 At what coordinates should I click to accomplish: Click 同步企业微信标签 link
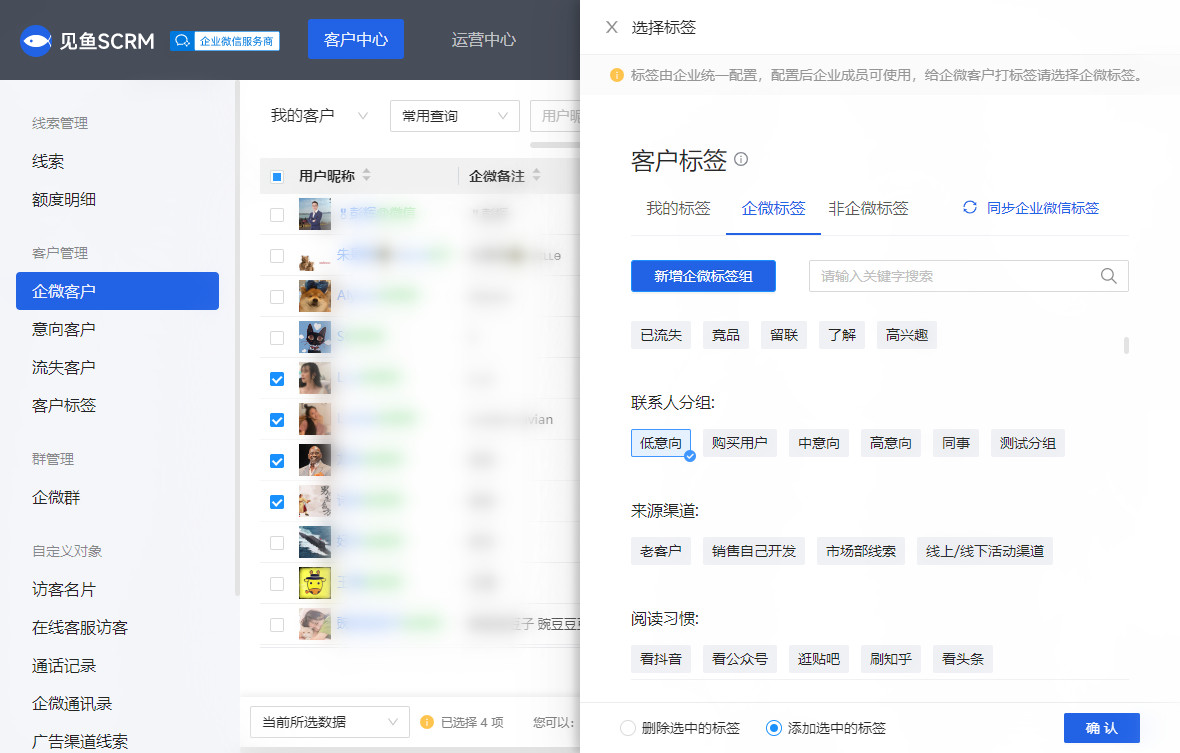(x=1042, y=208)
